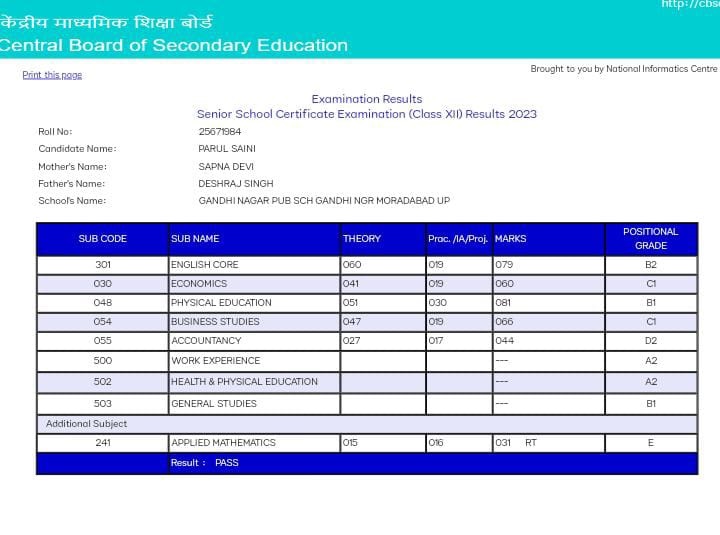Select mother's name SAPNA DEVI
Screen dimensions: 720x535
coord(226,166)
